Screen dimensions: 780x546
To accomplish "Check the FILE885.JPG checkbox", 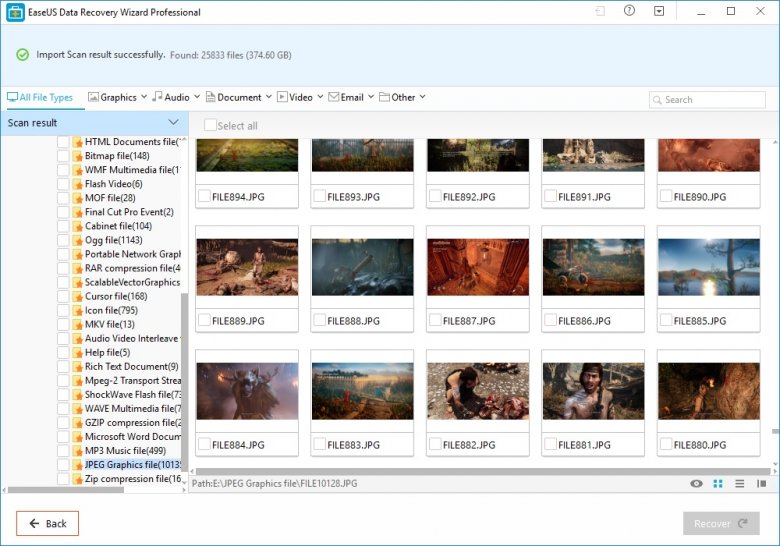I will click(666, 320).
